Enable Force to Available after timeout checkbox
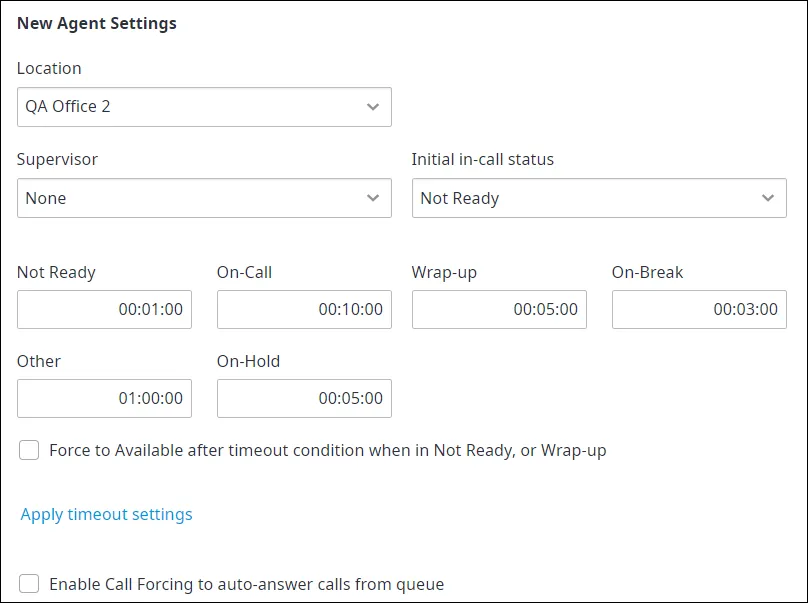Image resolution: width=808 pixels, height=603 pixels. [x=29, y=450]
